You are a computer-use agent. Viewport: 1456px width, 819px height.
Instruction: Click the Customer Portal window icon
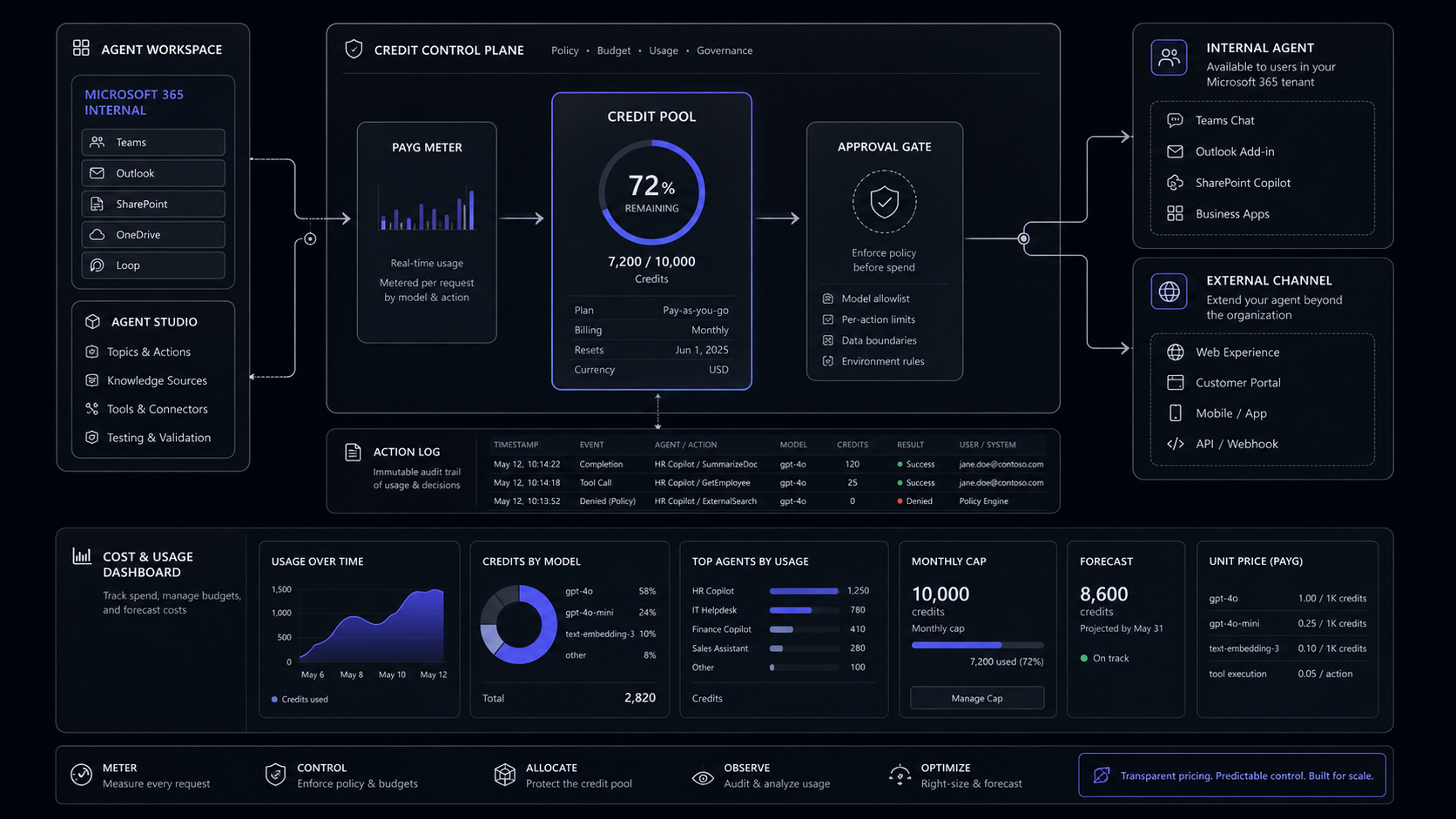pyautogui.click(x=1175, y=382)
